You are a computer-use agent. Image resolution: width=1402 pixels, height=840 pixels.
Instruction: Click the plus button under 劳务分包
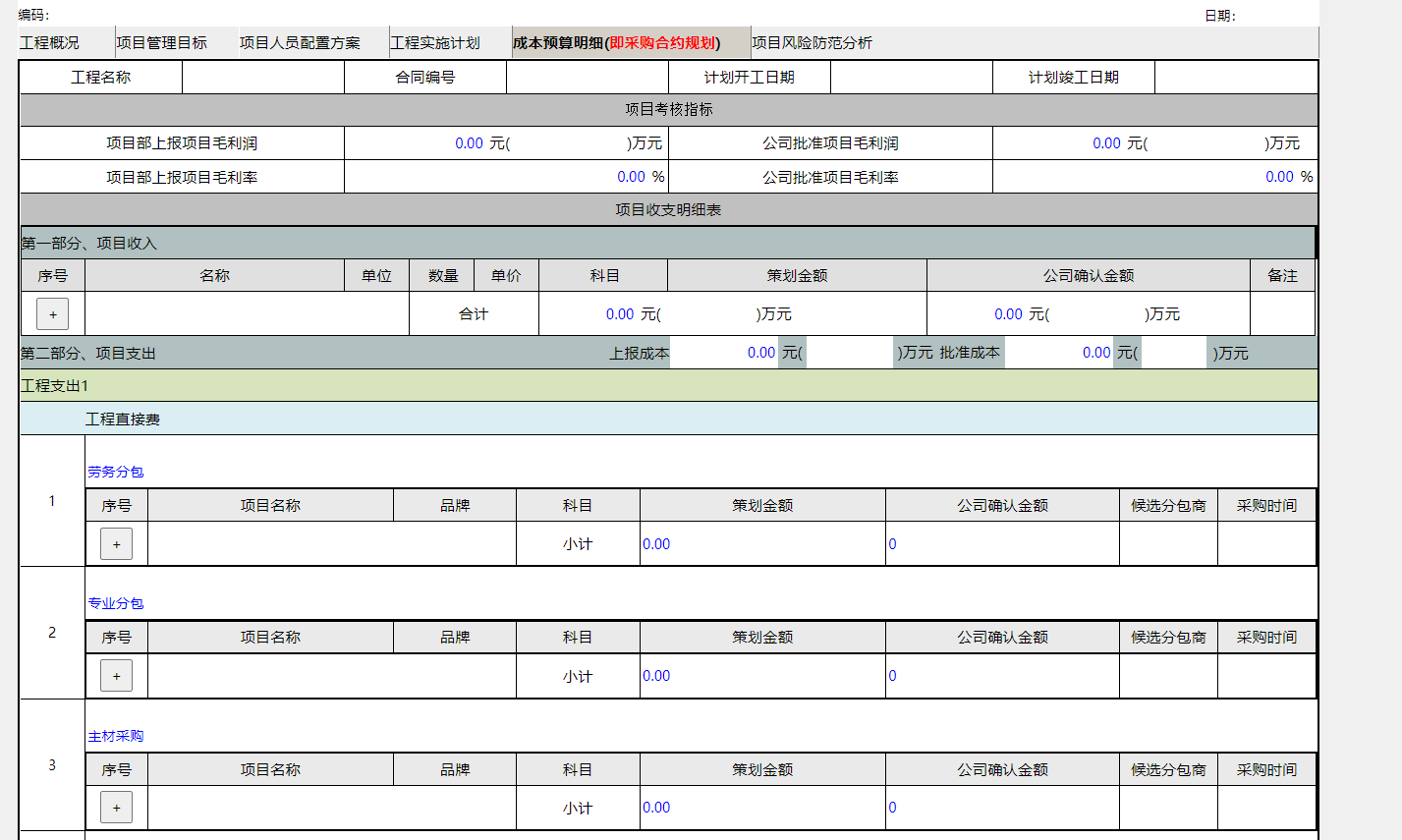click(116, 544)
